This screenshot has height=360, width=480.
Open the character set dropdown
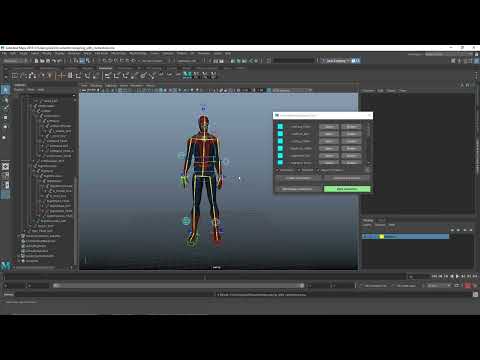375,286
